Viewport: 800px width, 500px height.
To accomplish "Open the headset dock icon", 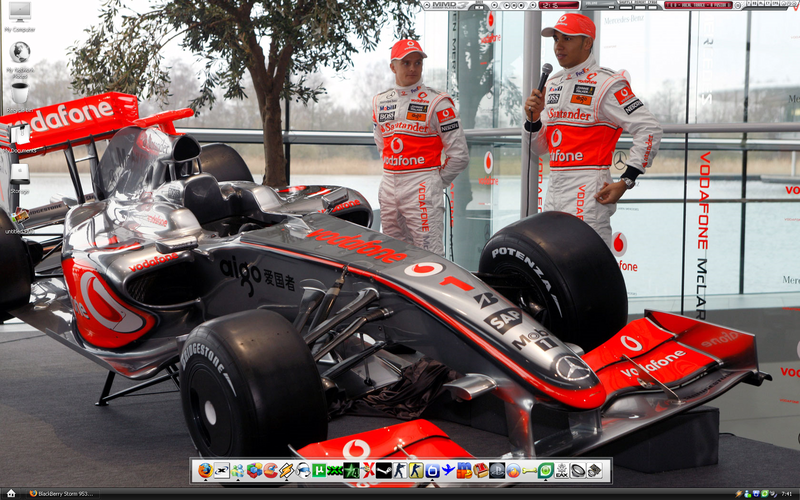I will point(303,470).
